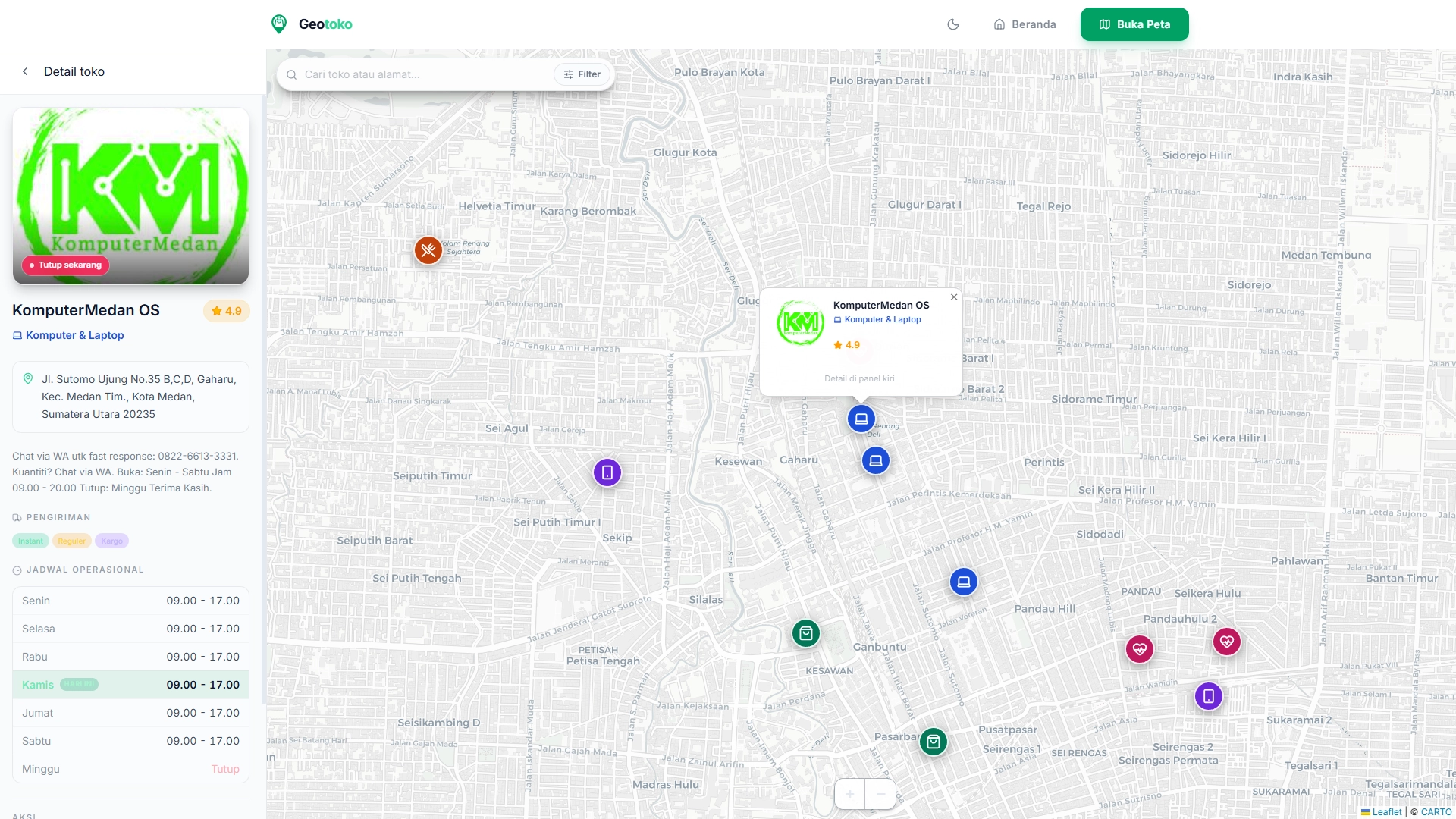
Task: Click the Selasa schedule row
Action: coord(130,629)
